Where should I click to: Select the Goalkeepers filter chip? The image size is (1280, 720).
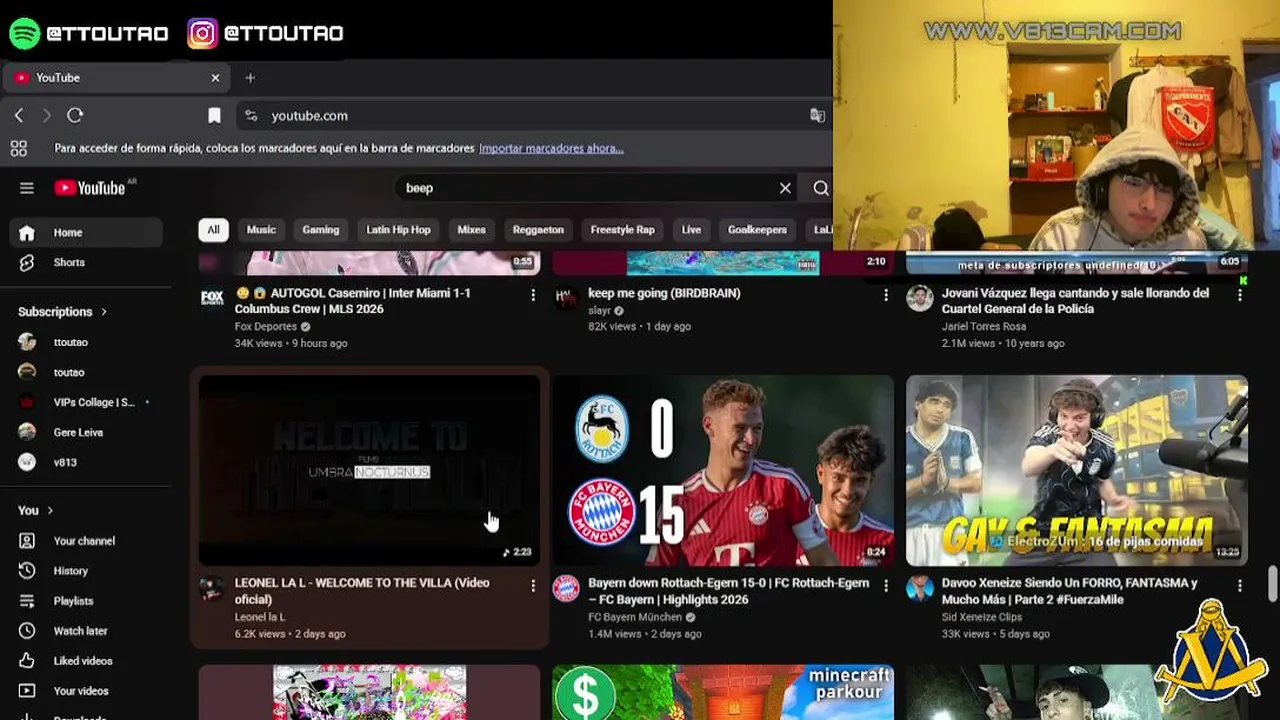coord(757,230)
